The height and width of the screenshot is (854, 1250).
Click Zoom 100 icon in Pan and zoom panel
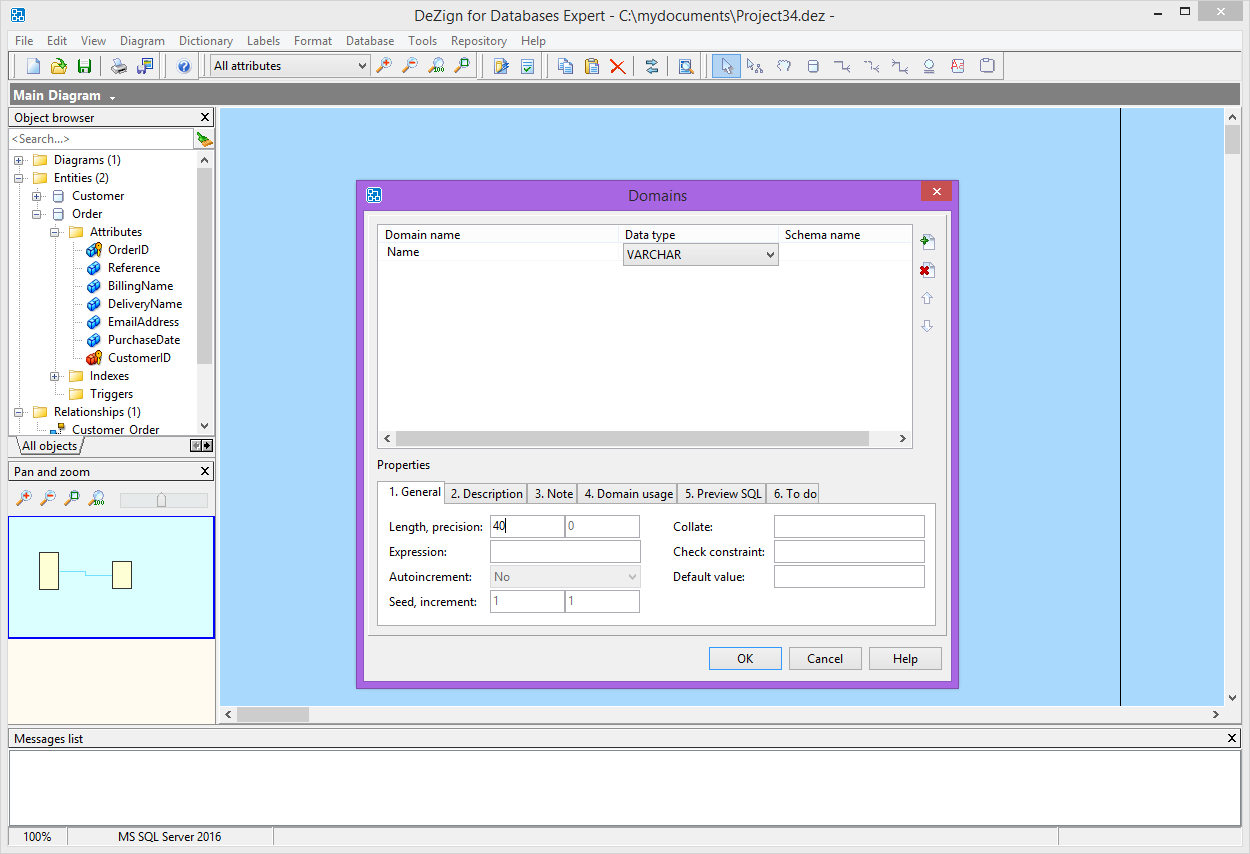tap(97, 498)
